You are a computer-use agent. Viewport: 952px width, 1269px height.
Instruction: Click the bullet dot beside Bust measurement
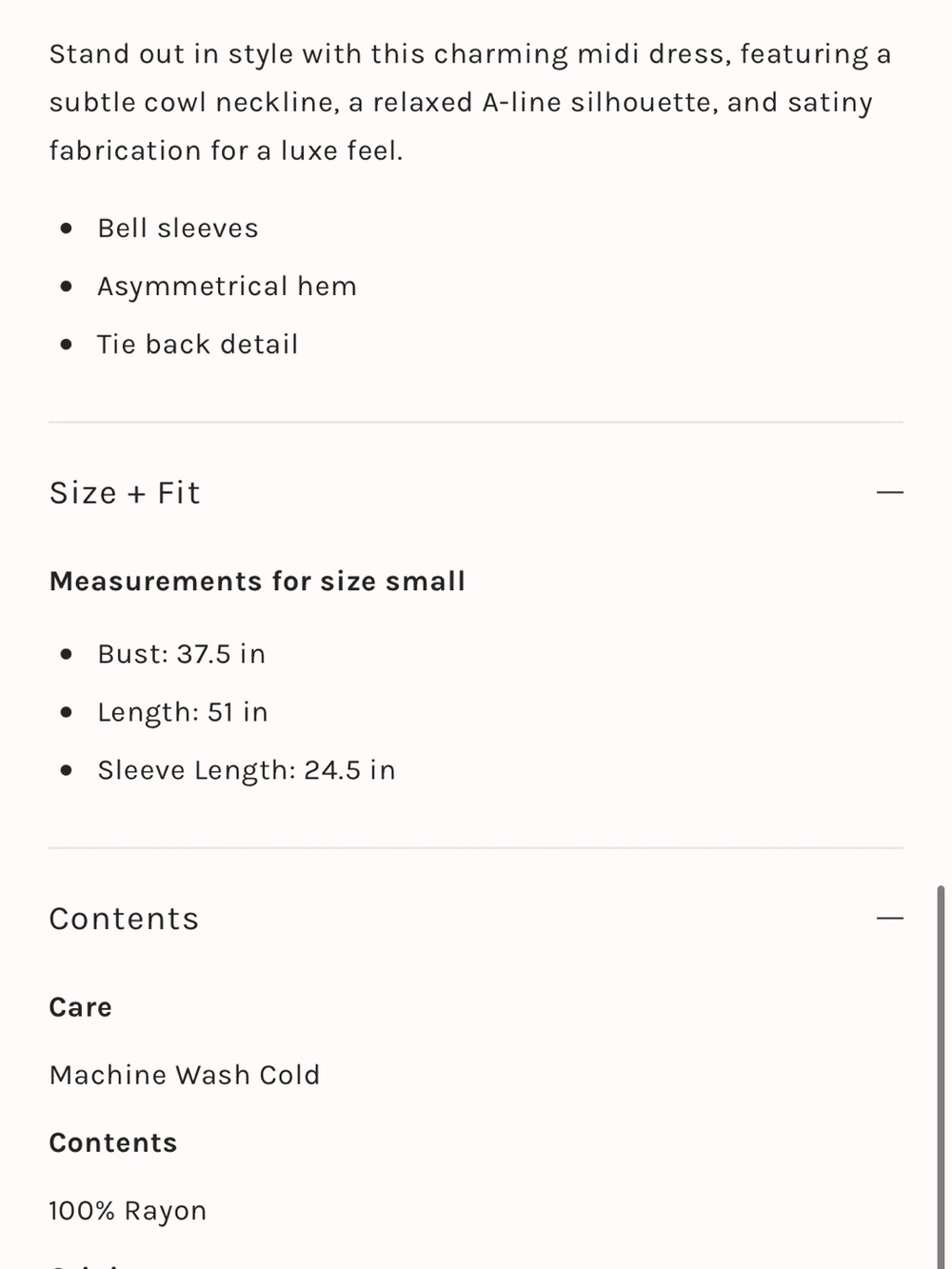tap(66, 654)
